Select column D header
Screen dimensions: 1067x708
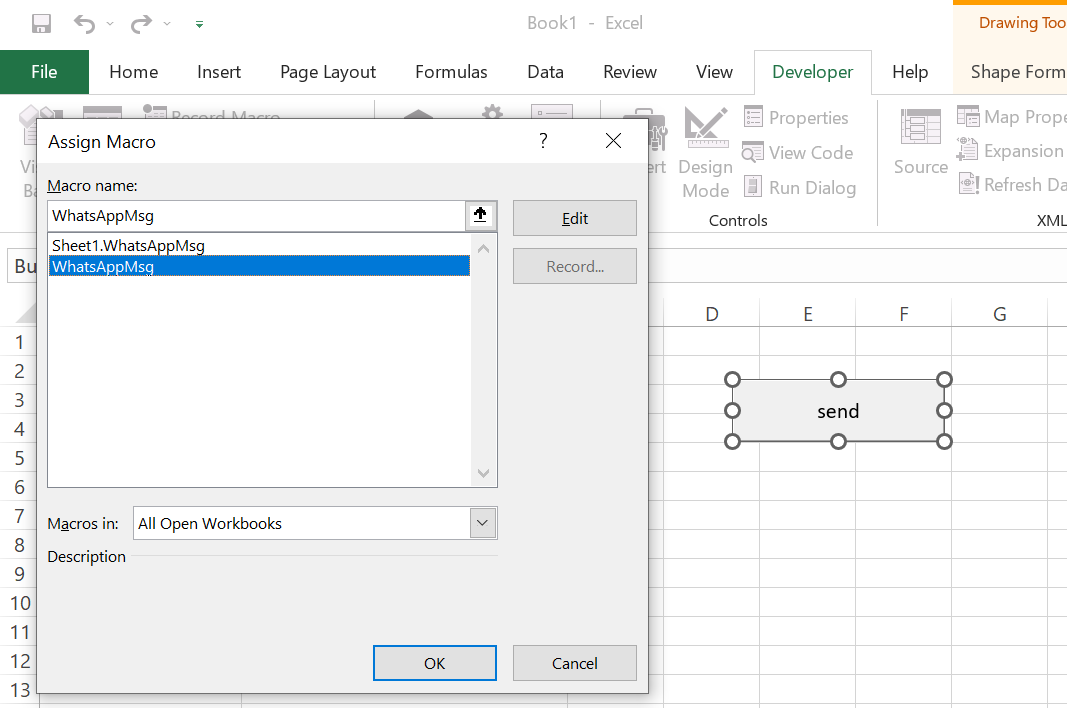click(x=712, y=314)
